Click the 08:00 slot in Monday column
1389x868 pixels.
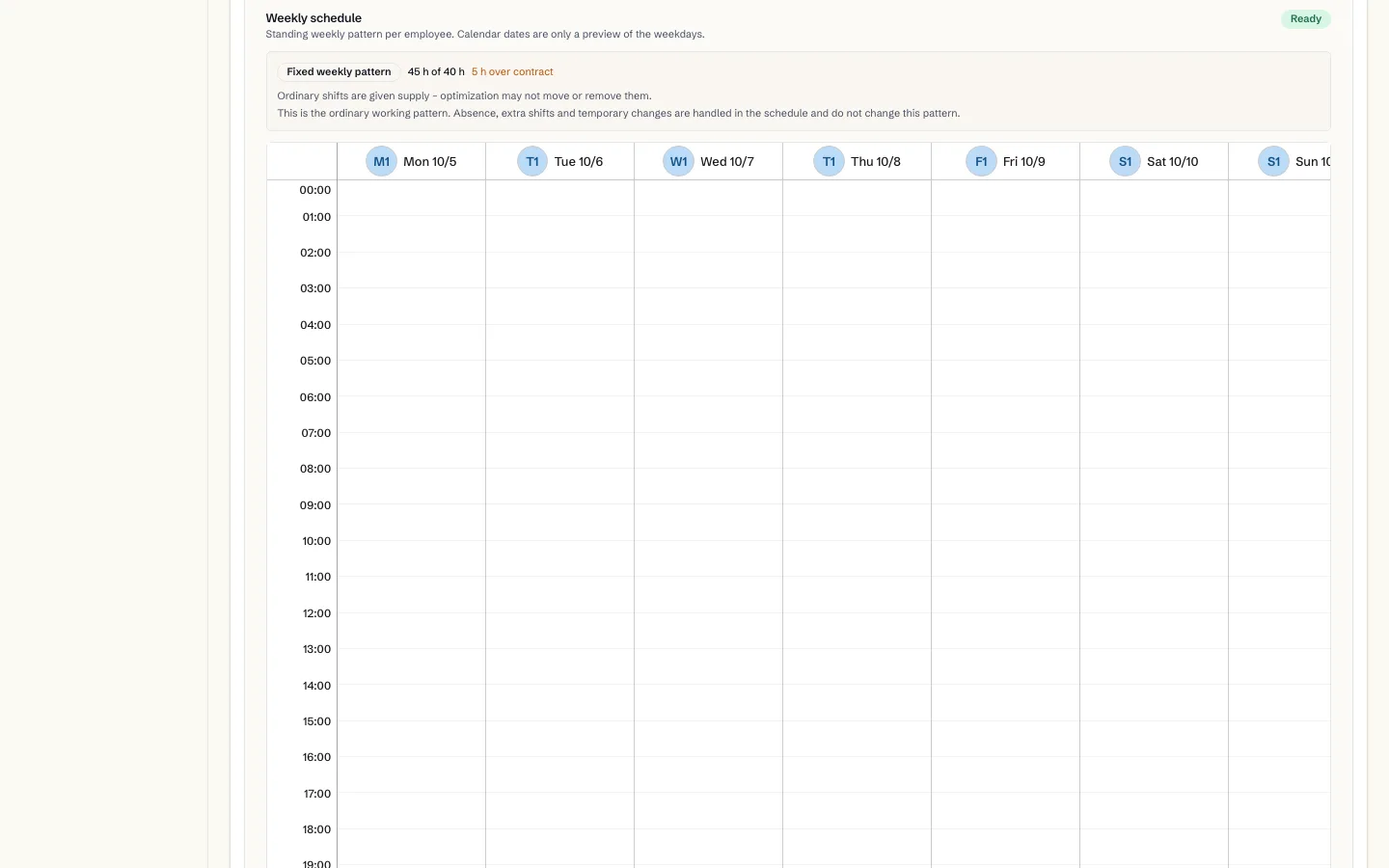(x=411, y=486)
